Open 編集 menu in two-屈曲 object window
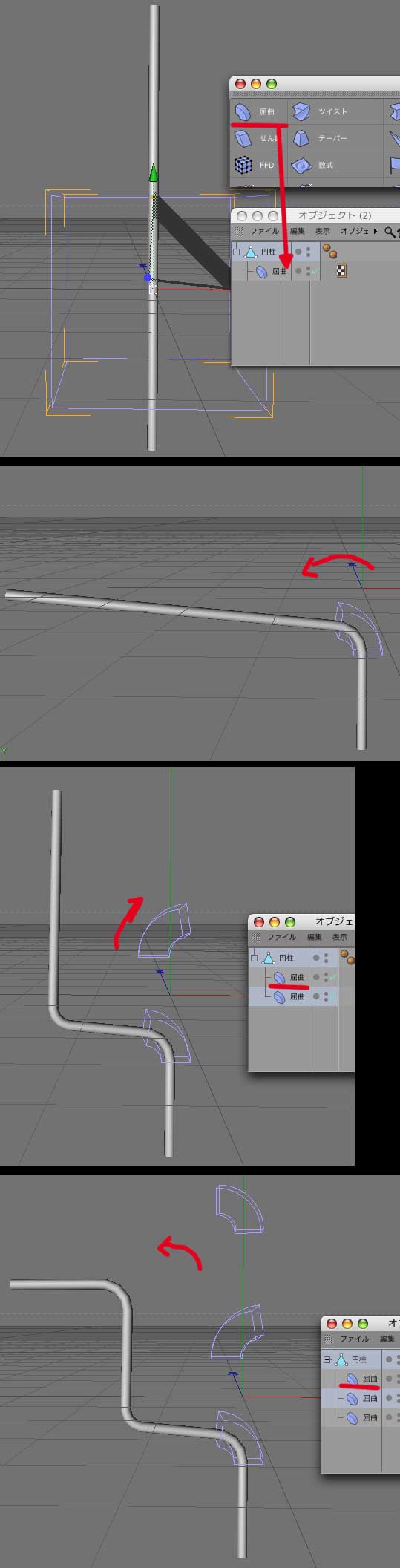The height and width of the screenshot is (1568, 400). tap(315, 938)
